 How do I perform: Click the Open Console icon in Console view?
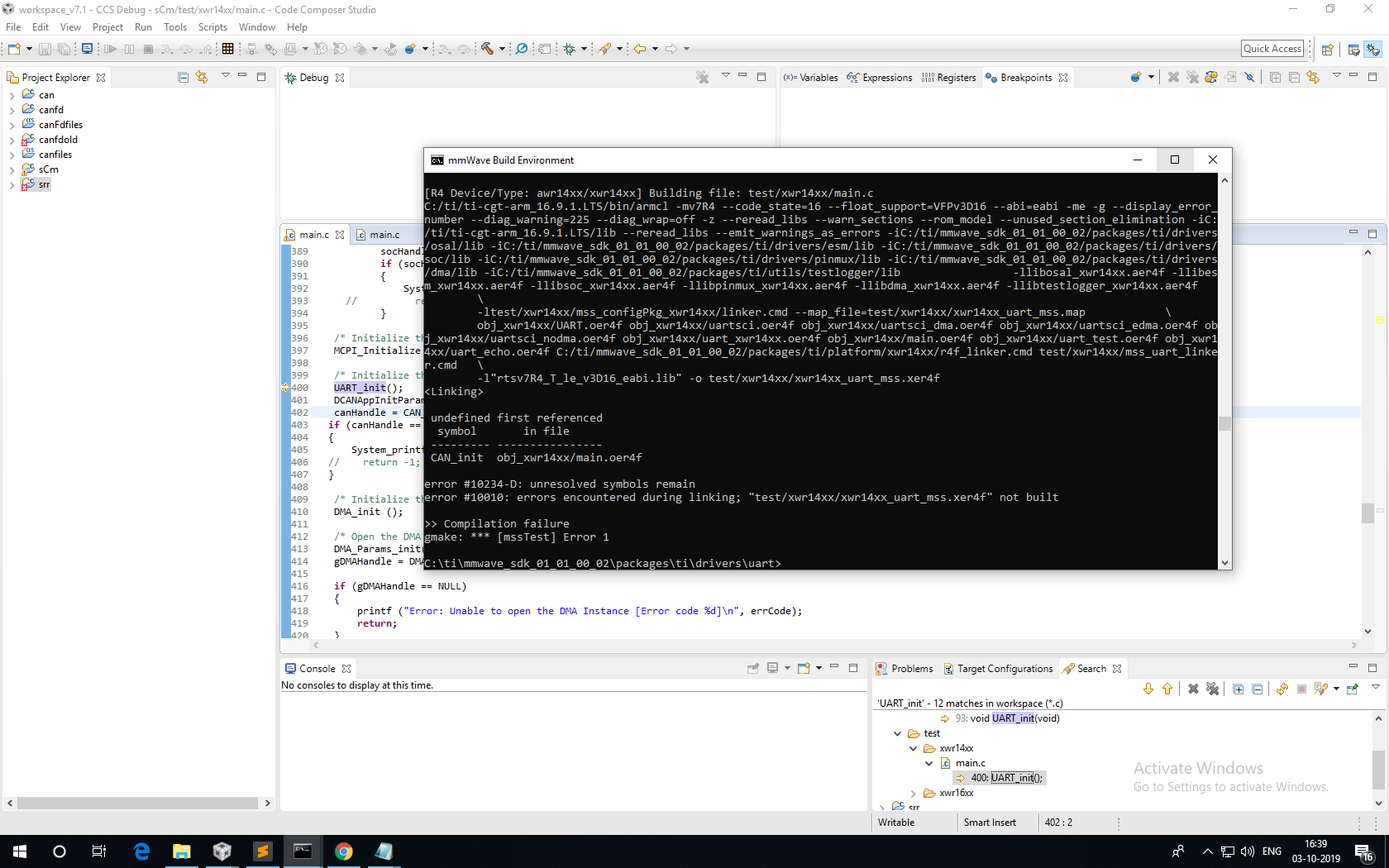pos(804,668)
